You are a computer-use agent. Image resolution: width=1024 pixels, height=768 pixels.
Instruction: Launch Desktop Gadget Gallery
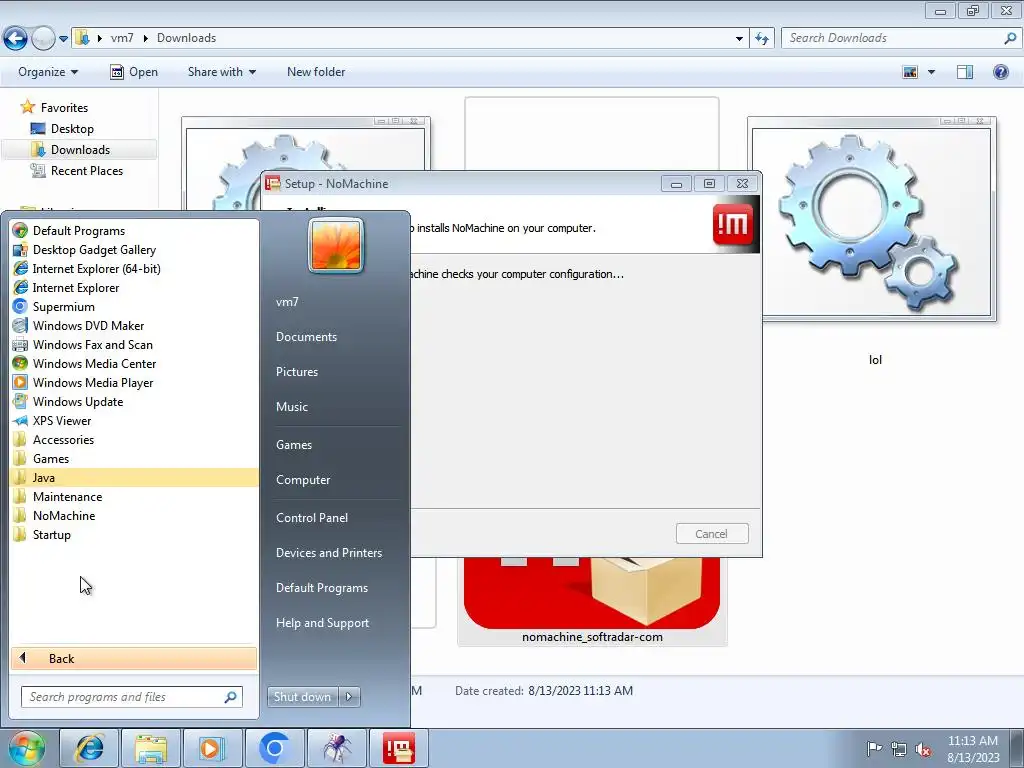pyautogui.click(x=94, y=249)
